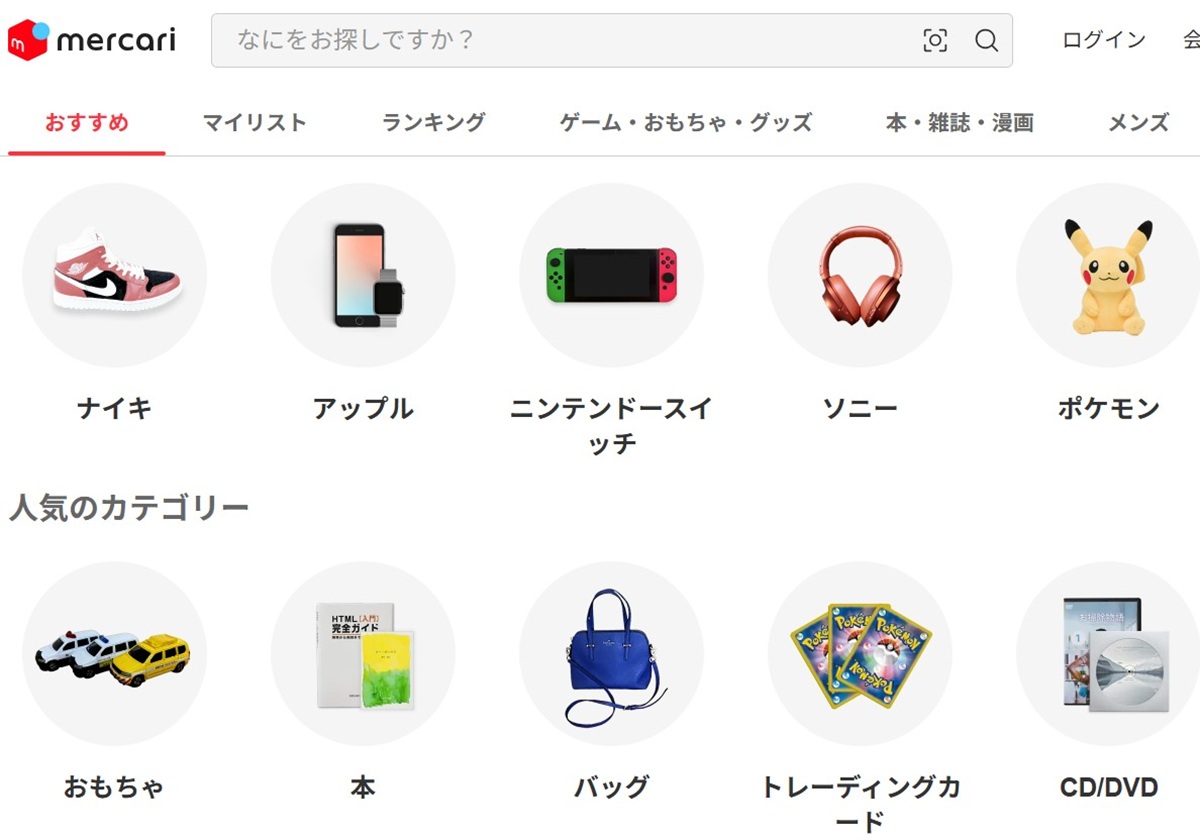Open the camera image search icon

click(935, 41)
